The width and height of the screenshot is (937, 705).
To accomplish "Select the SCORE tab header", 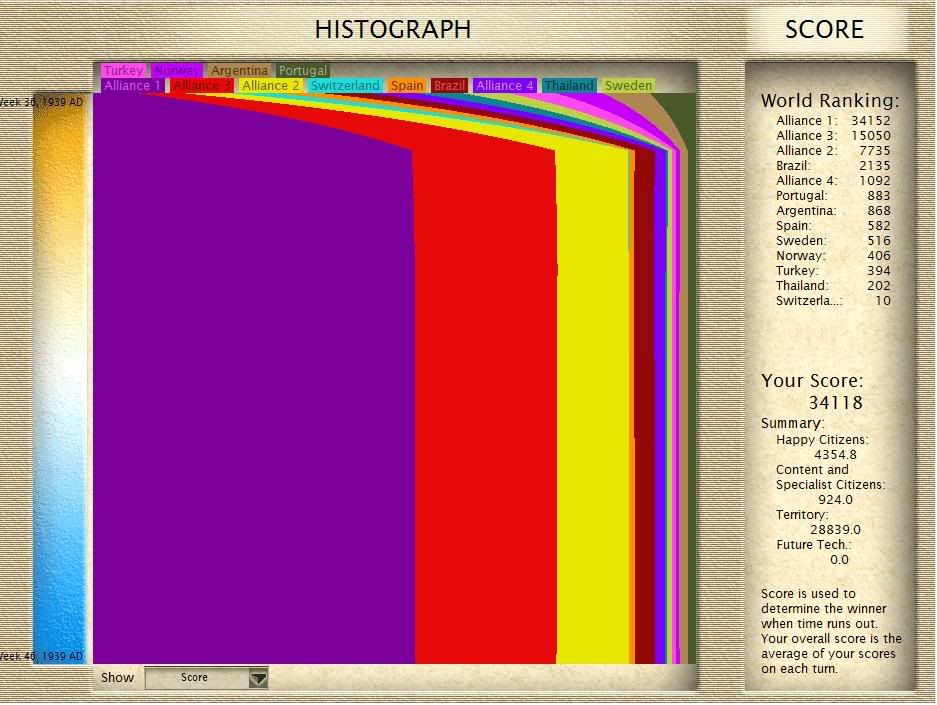I will point(824,29).
